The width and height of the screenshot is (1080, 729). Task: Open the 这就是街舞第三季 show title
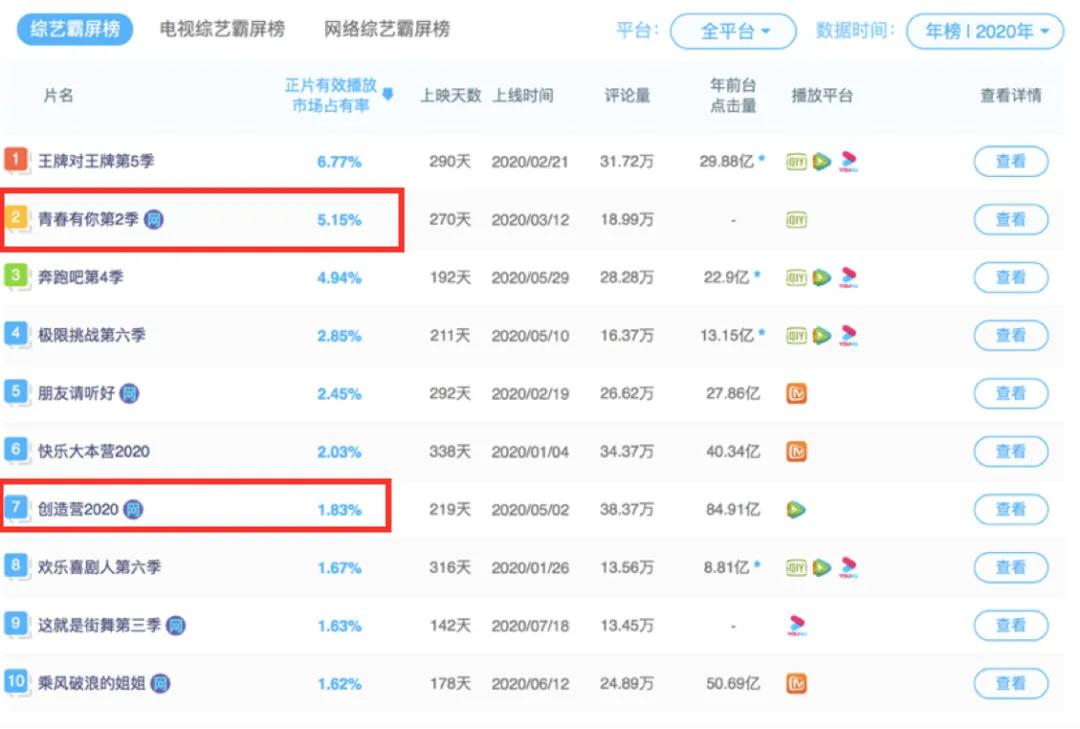(x=98, y=626)
